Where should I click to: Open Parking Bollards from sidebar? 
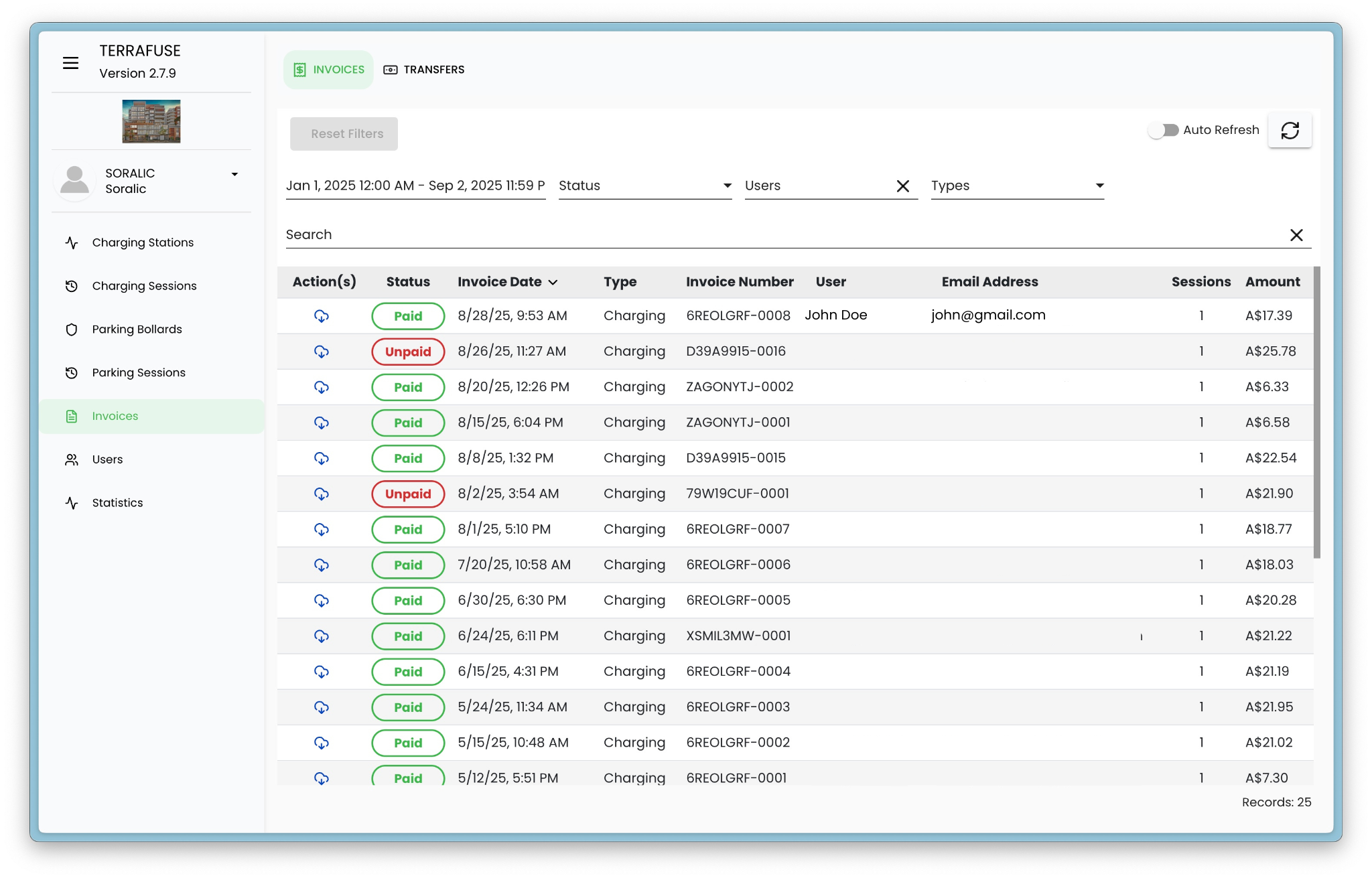pyautogui.click(x=137, y=330)
